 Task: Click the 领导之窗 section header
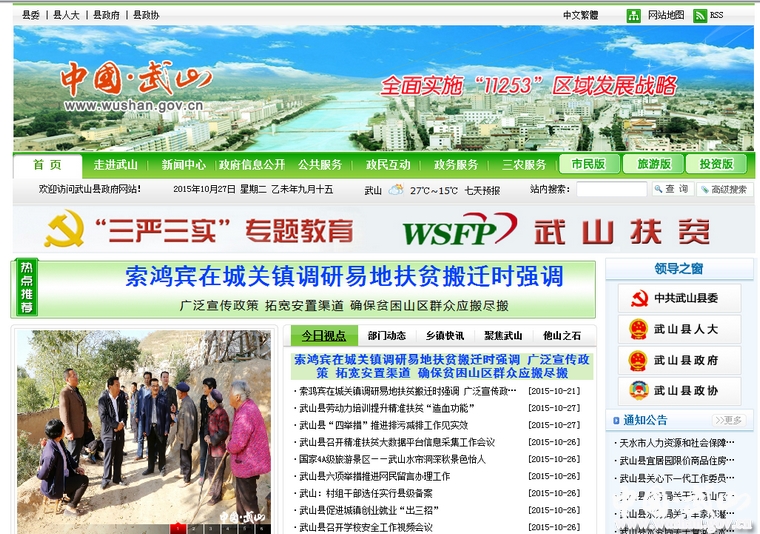[x=679, y=269]
